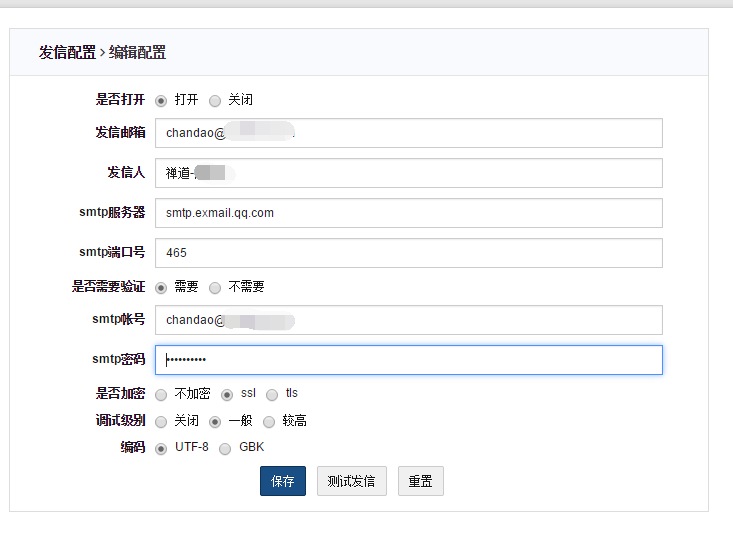Select tls encryption radio button
This screenshot has width=733, height=535.
pyautogui.click(x=272, y=394)
